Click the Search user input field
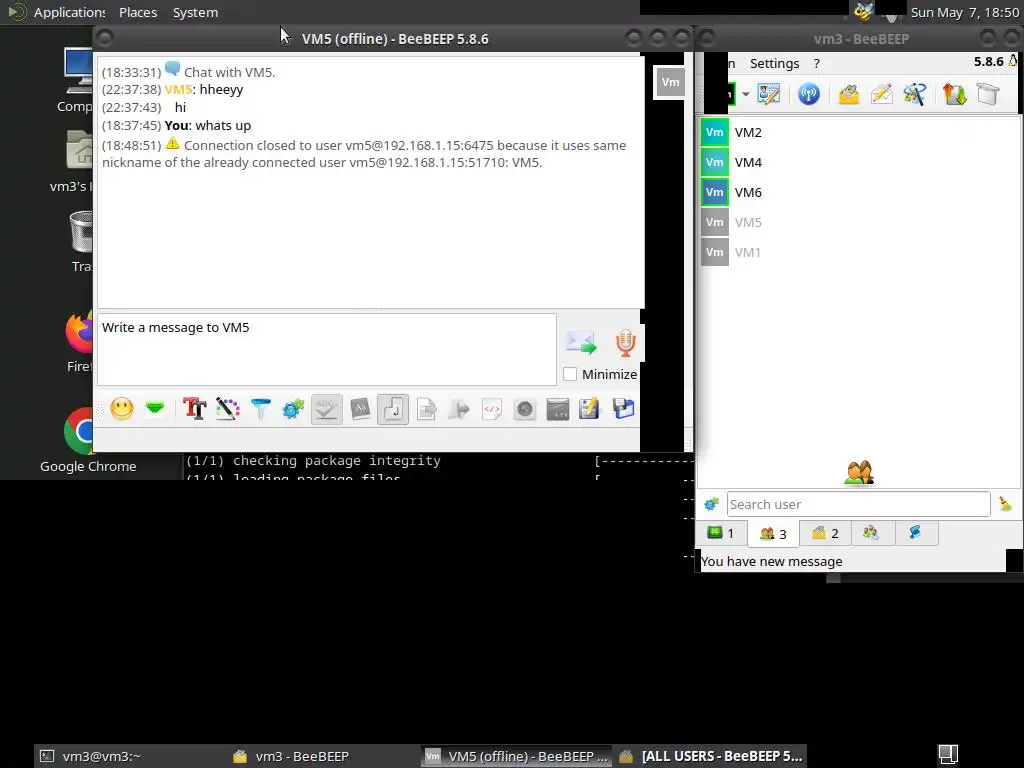 (x=858, y=504)
